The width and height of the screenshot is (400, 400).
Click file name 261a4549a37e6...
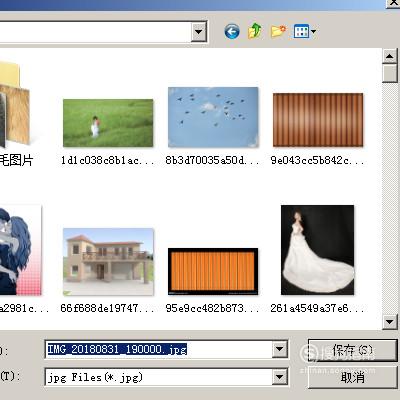point(318,308)
